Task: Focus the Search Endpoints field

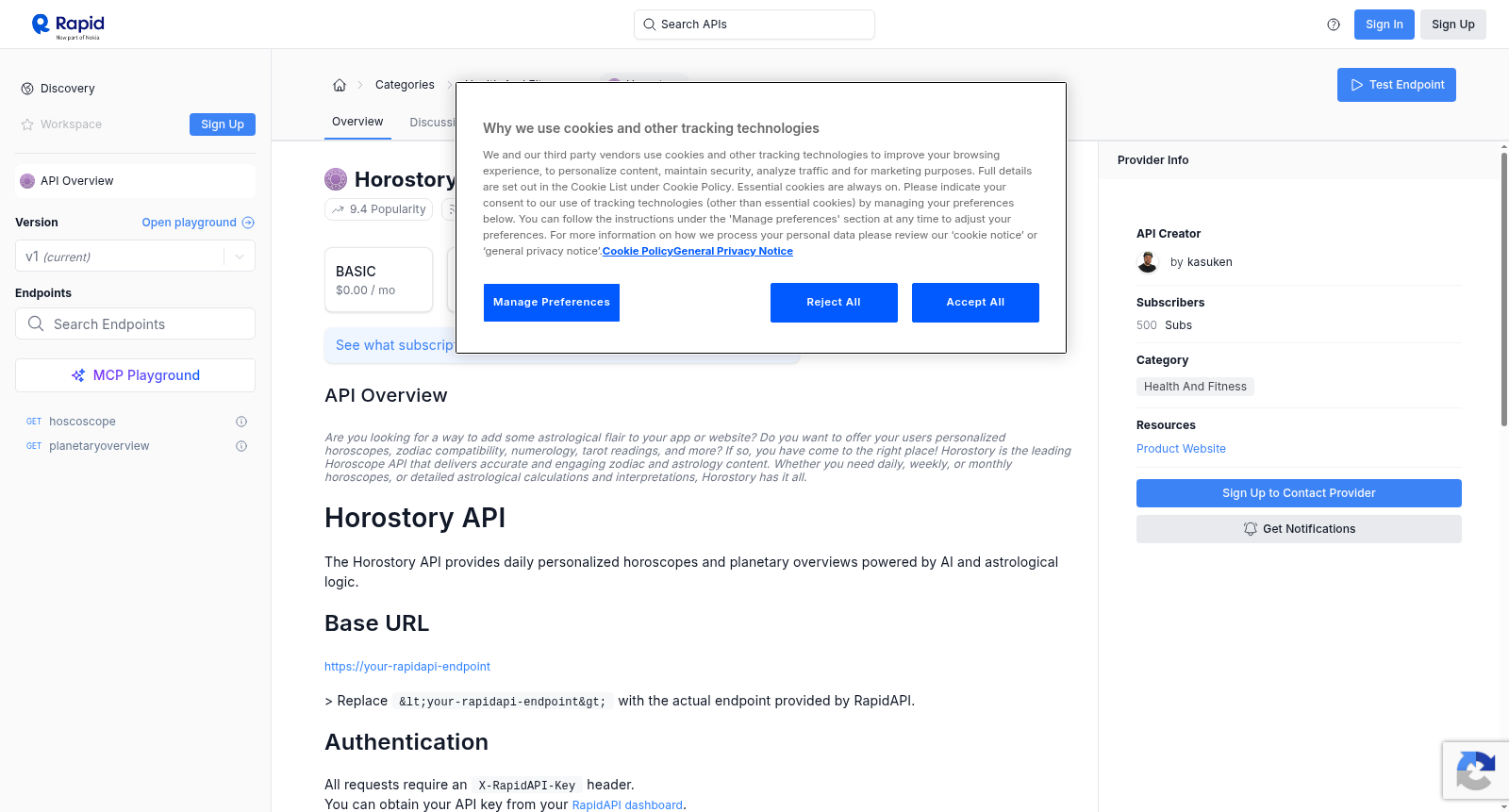Action: pos(135,323)
